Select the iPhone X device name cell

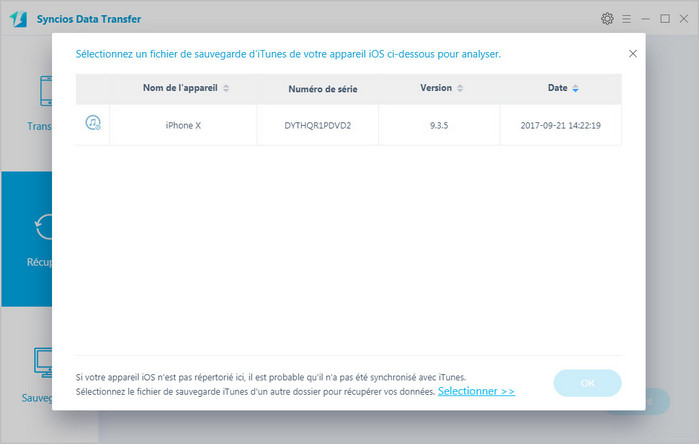[185, 124]
